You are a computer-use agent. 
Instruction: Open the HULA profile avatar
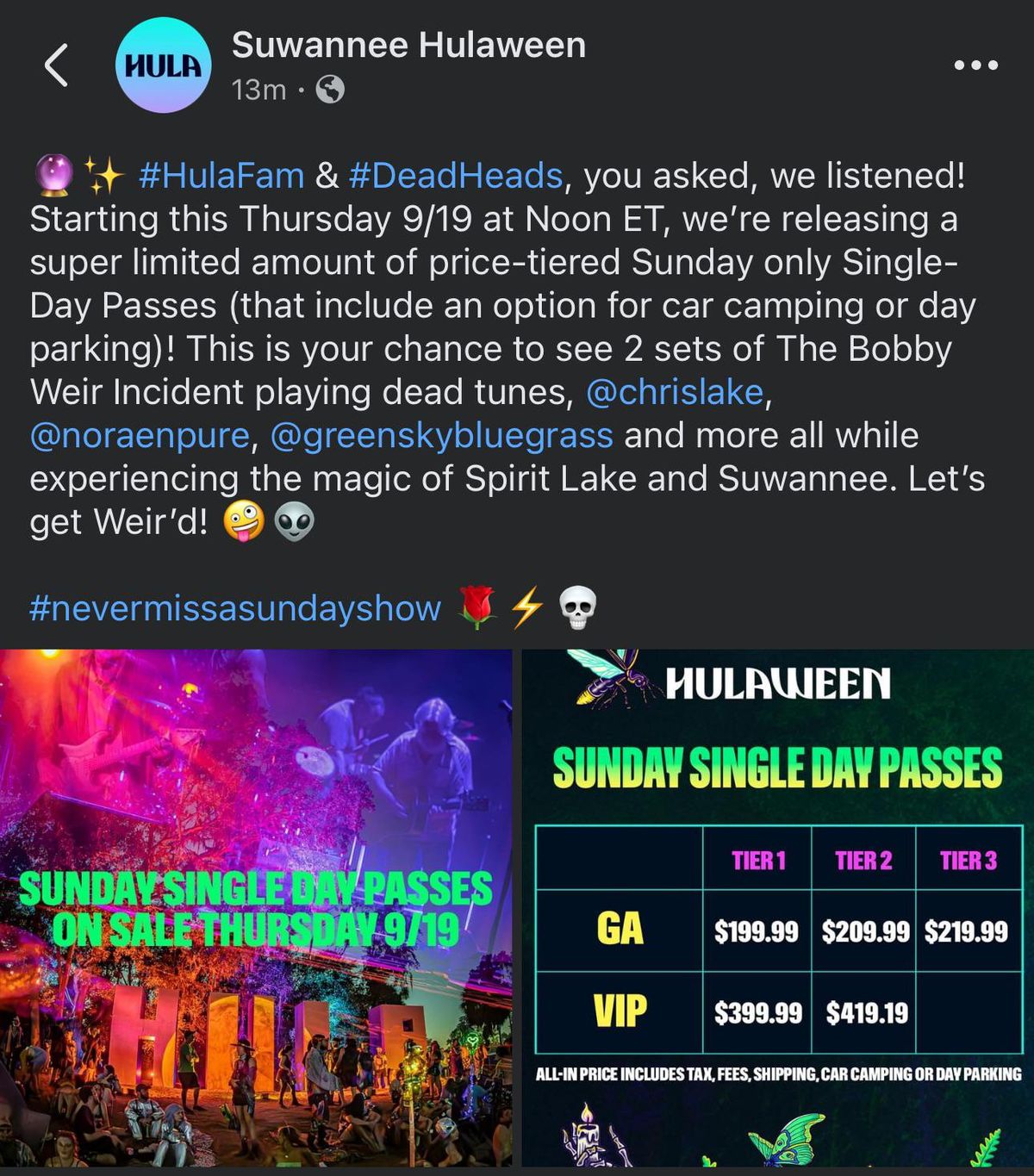pyautogui.click(x=164, y=65)
